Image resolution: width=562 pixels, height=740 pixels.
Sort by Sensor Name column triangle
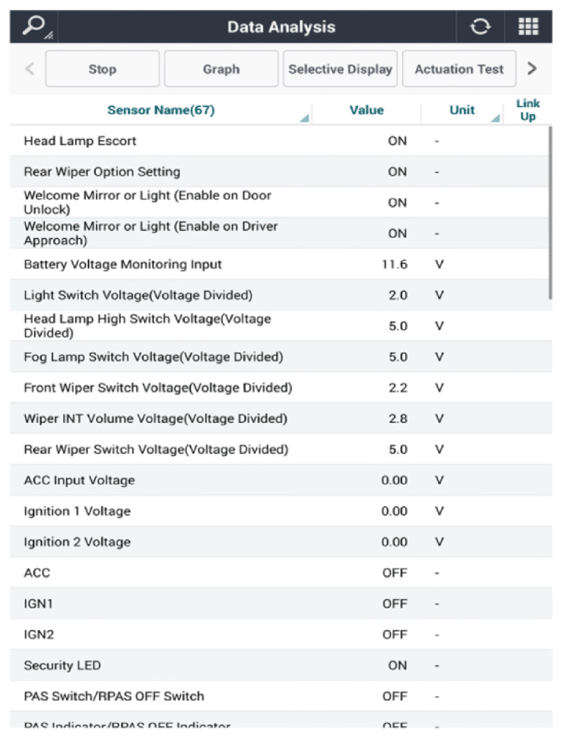coord(304,118)
